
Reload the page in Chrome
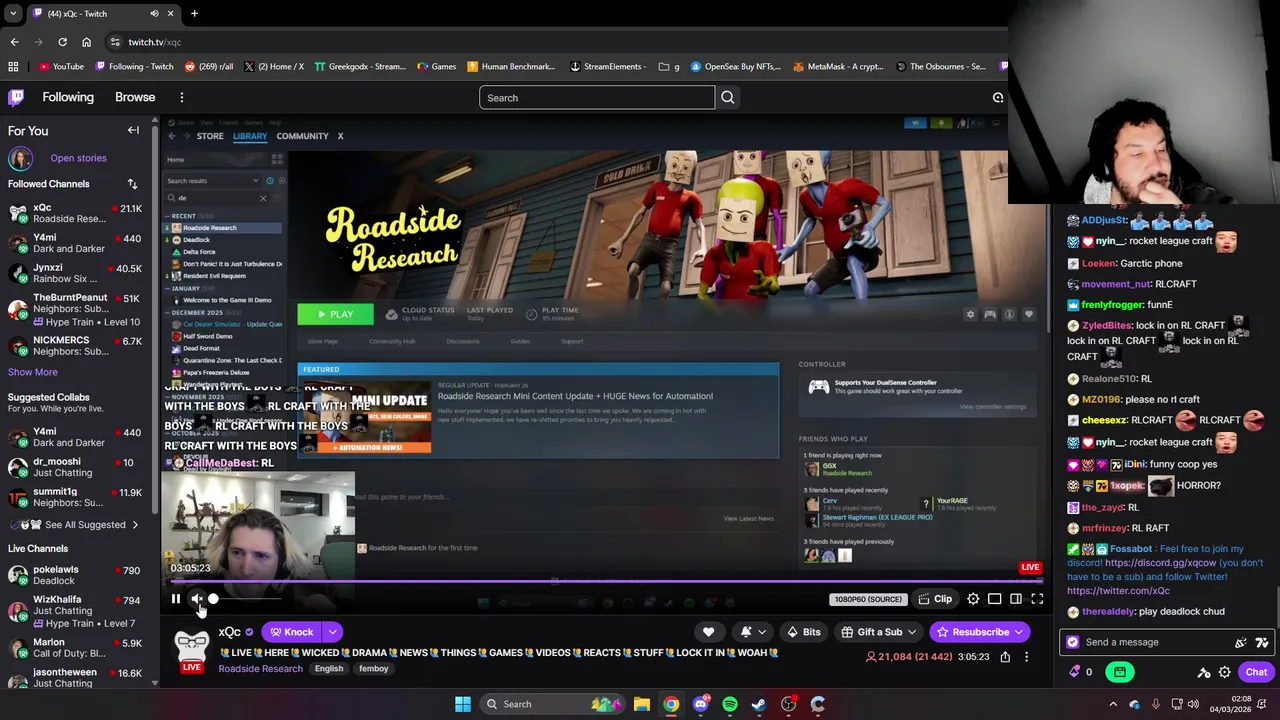click(62, 42)
